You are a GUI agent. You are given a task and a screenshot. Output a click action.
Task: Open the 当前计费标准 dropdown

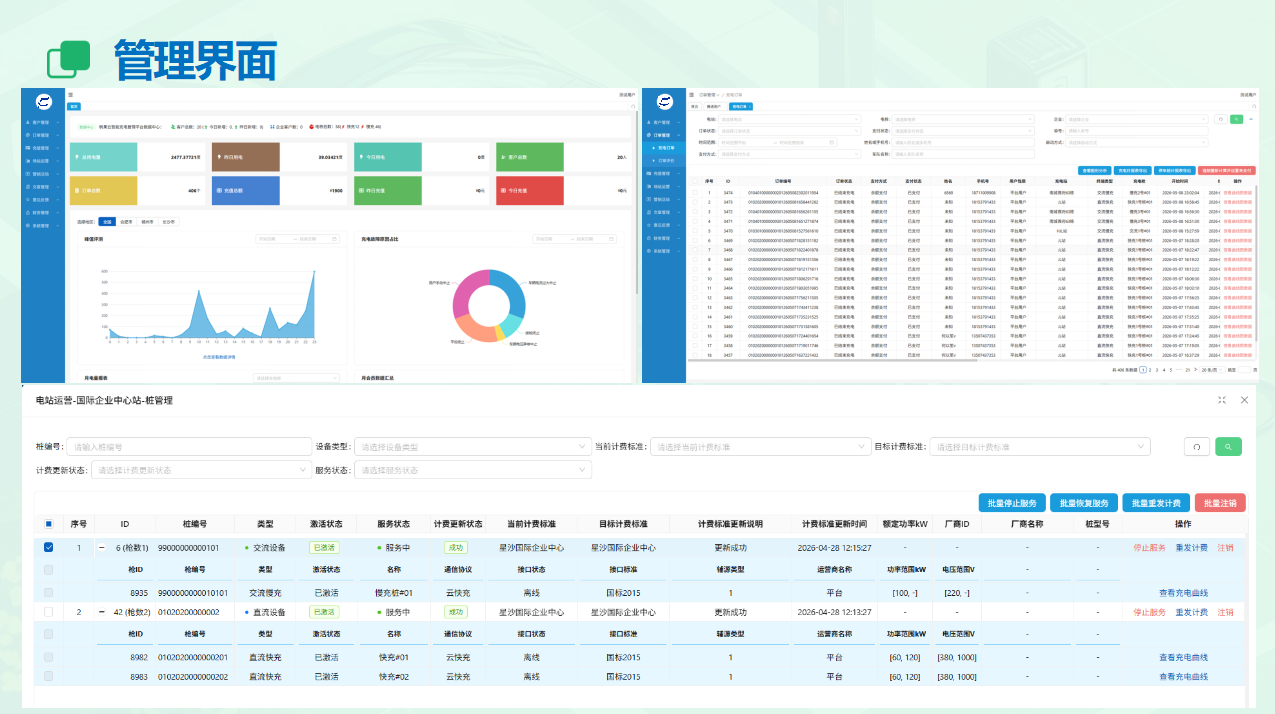tap(760, 447)
